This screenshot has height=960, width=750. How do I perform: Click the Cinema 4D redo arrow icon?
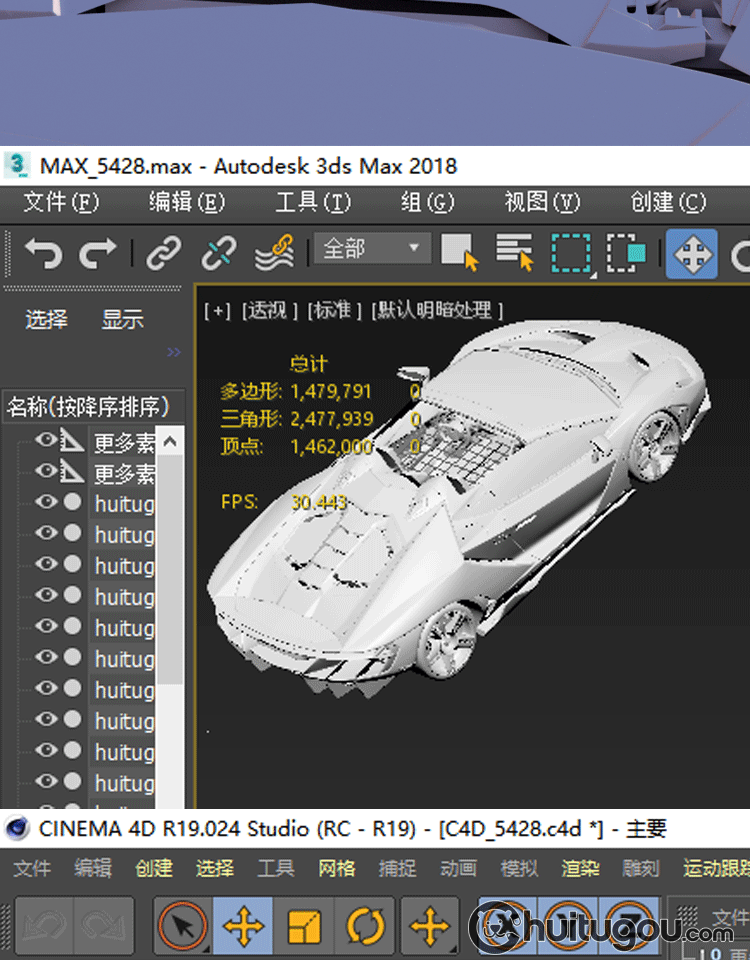[x=103, y=927]
